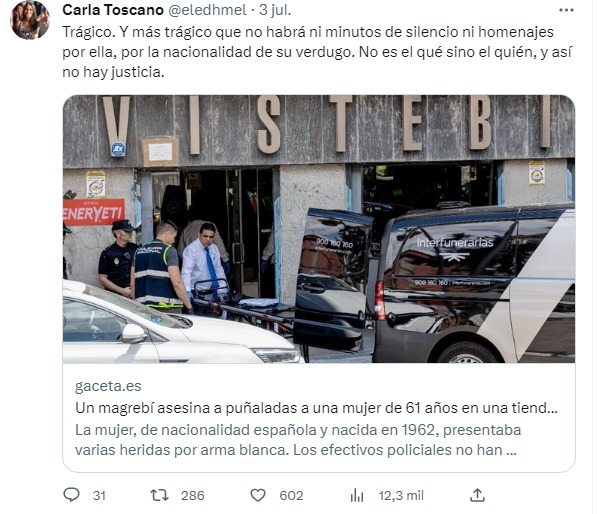Like the tweet with the heart icon
Image resolution: width=599 pixels, height=514 pixels.
pyautogui.click(x=258, y=495)
